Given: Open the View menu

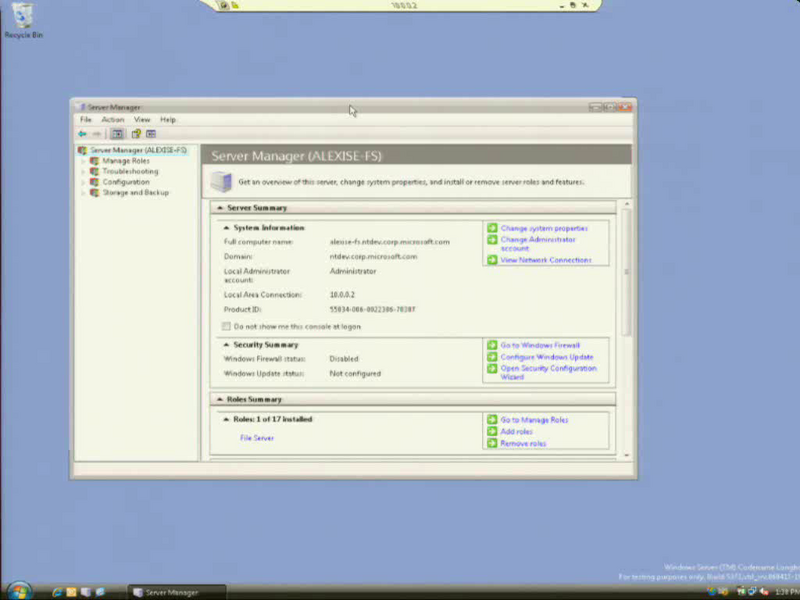Looking at the screenshot, I should [x=142, y=119].
